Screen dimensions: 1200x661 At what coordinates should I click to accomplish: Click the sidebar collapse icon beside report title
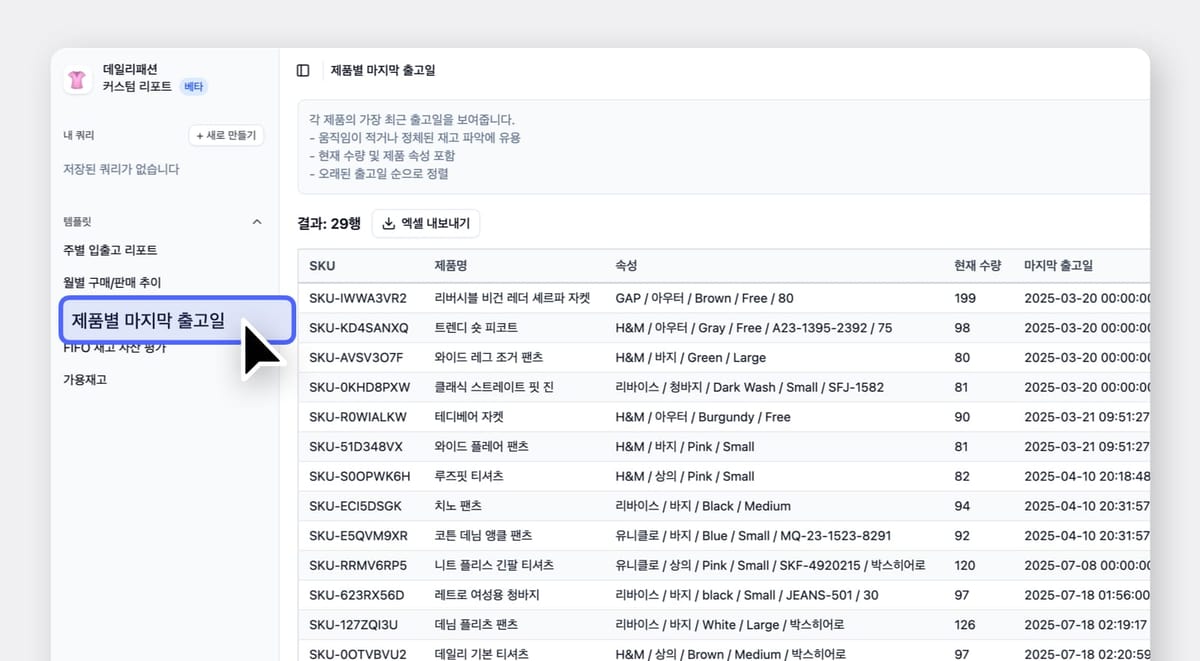click(x=302, y=70)
